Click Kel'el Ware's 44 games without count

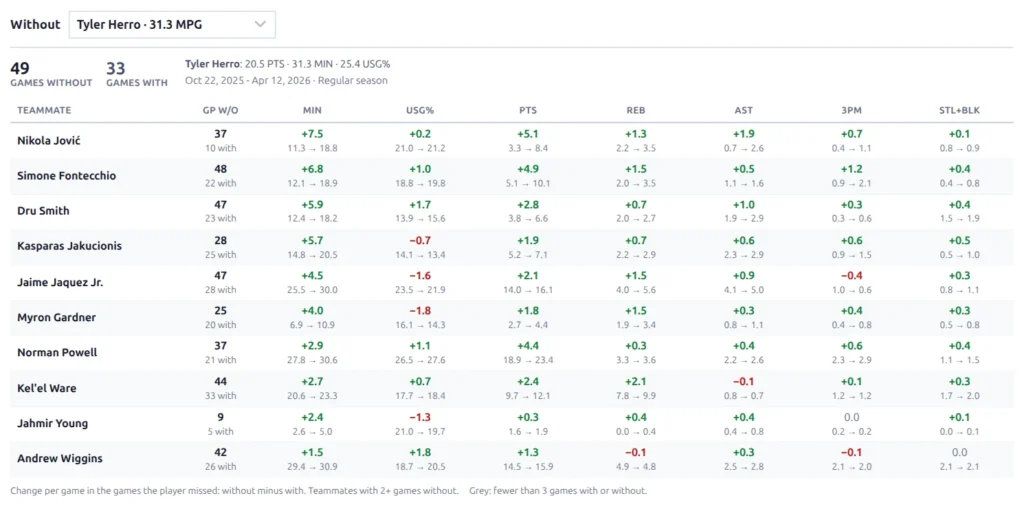pyautogui.click(x=221, y=382)
